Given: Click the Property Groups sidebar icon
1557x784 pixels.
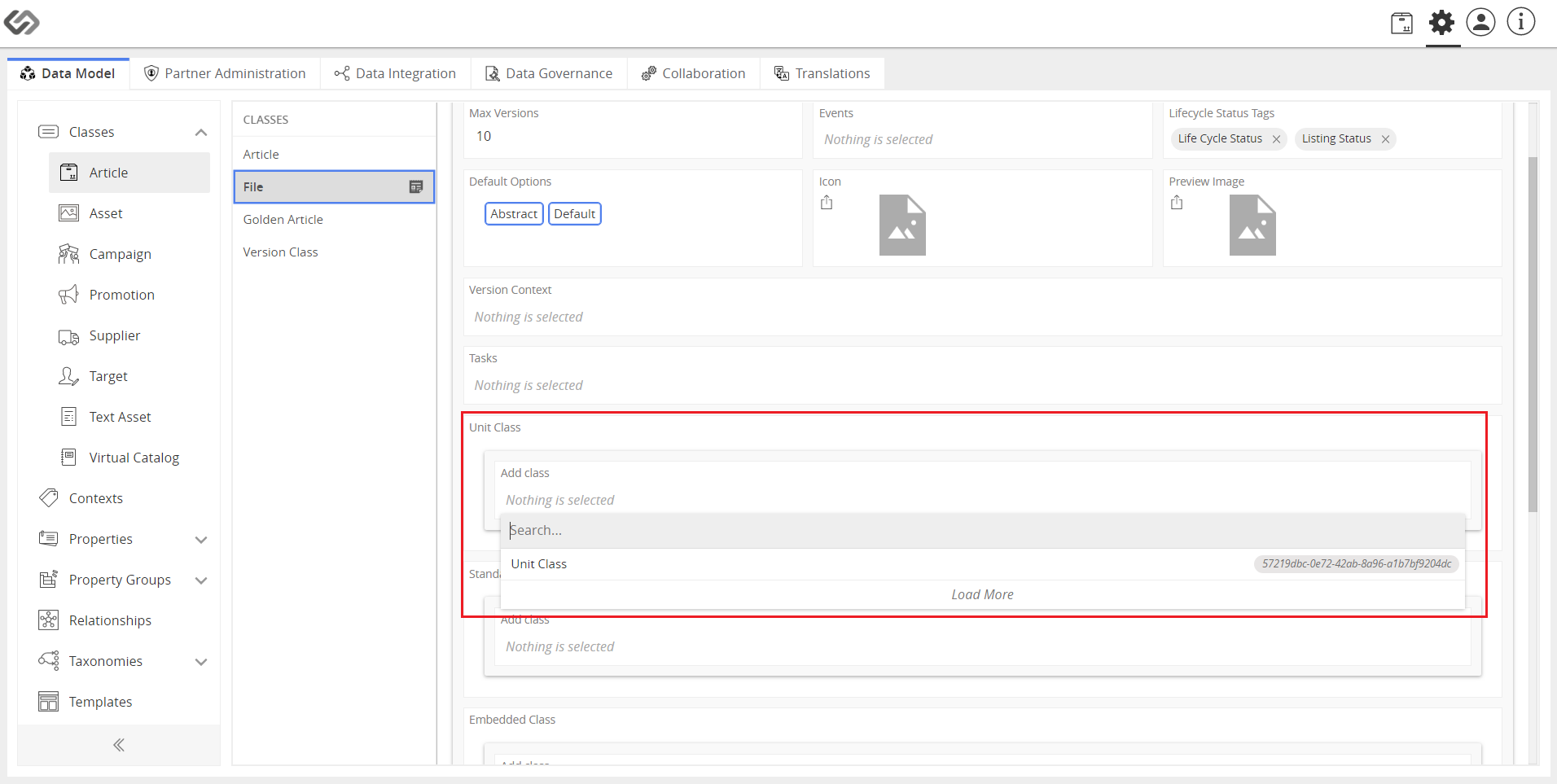Looking at the screenshot, I should coord(49,580).
